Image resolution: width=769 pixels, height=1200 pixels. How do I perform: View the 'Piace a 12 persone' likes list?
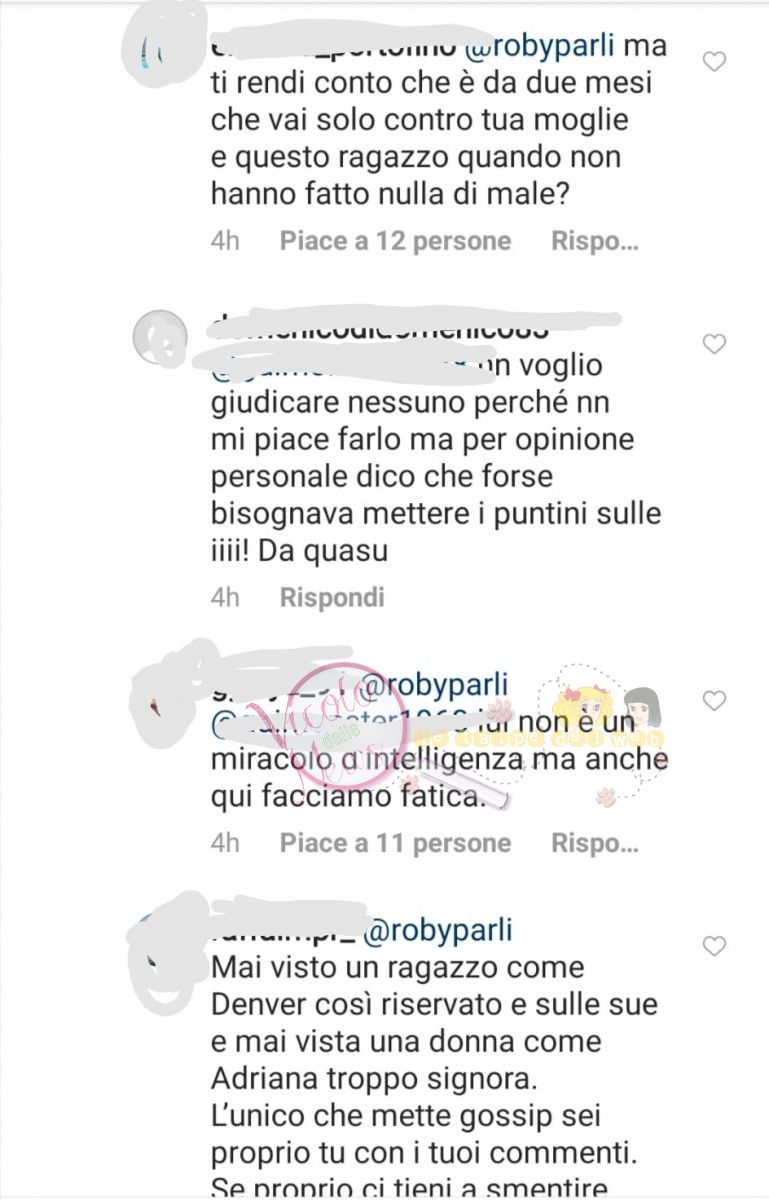coord(395,241)
